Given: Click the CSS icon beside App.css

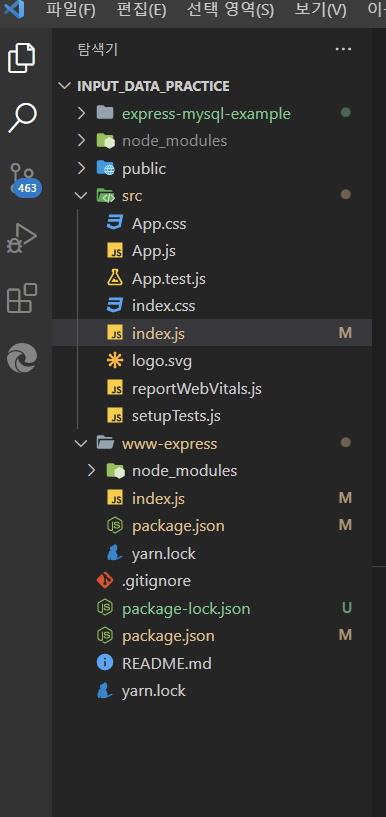Looking at the screenshot, I should 115,223.
